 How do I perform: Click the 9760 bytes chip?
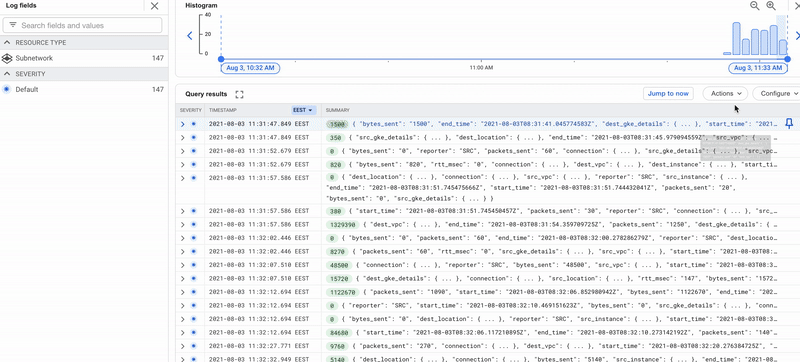337,345
